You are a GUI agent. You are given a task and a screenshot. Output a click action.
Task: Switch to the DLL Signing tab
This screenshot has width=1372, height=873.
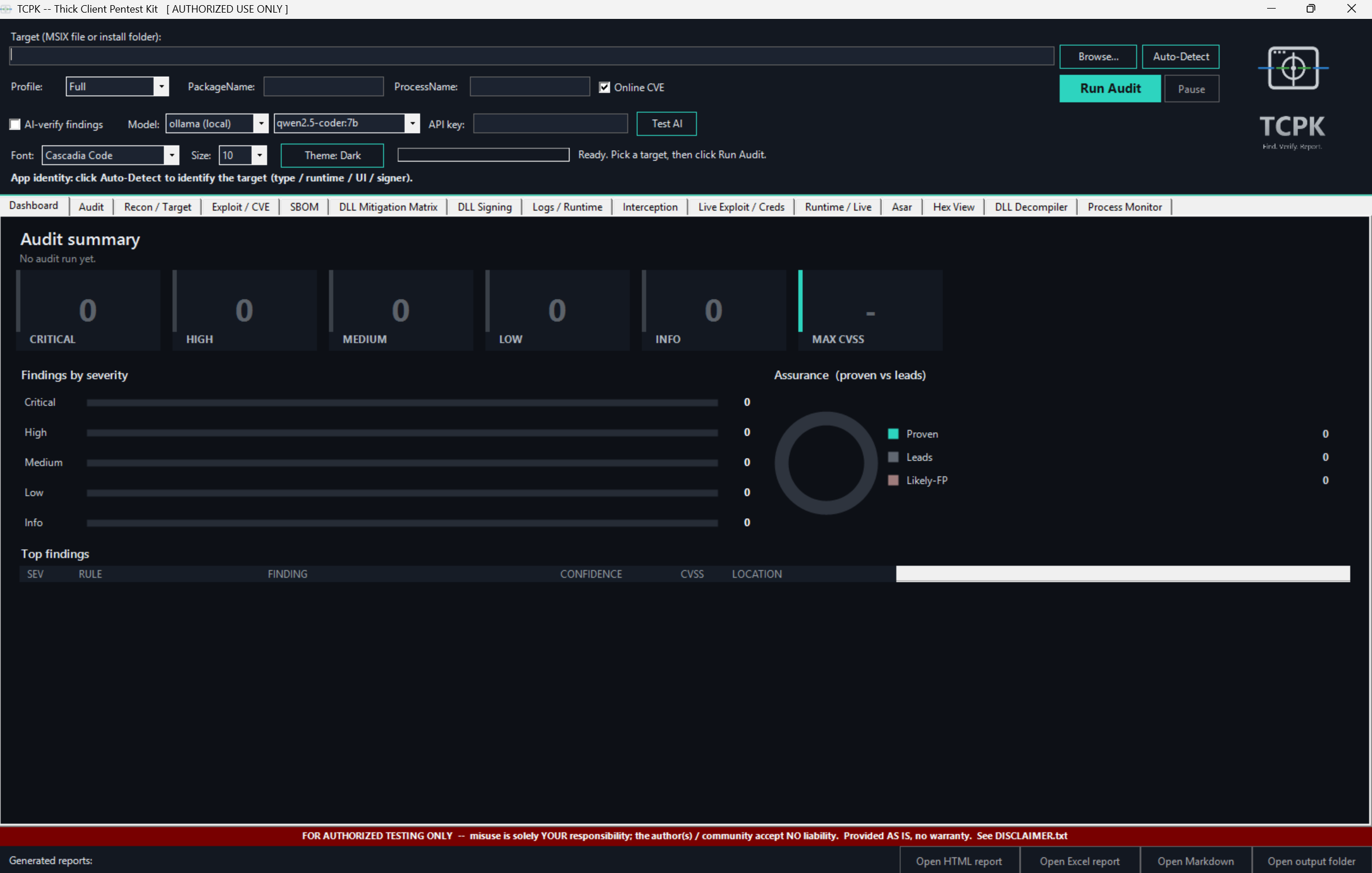pos(484,207)
